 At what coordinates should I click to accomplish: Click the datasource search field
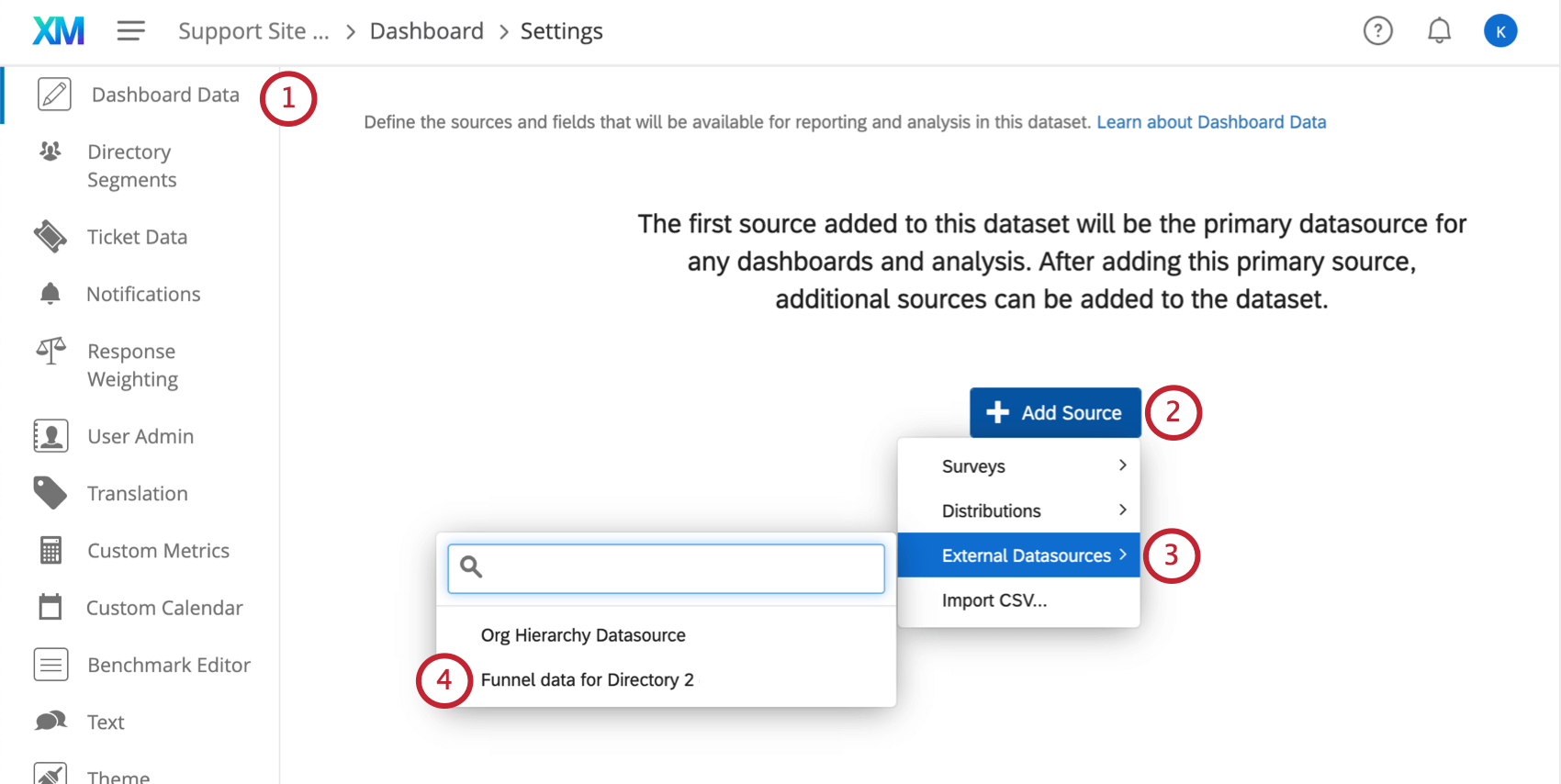point(666,568)
